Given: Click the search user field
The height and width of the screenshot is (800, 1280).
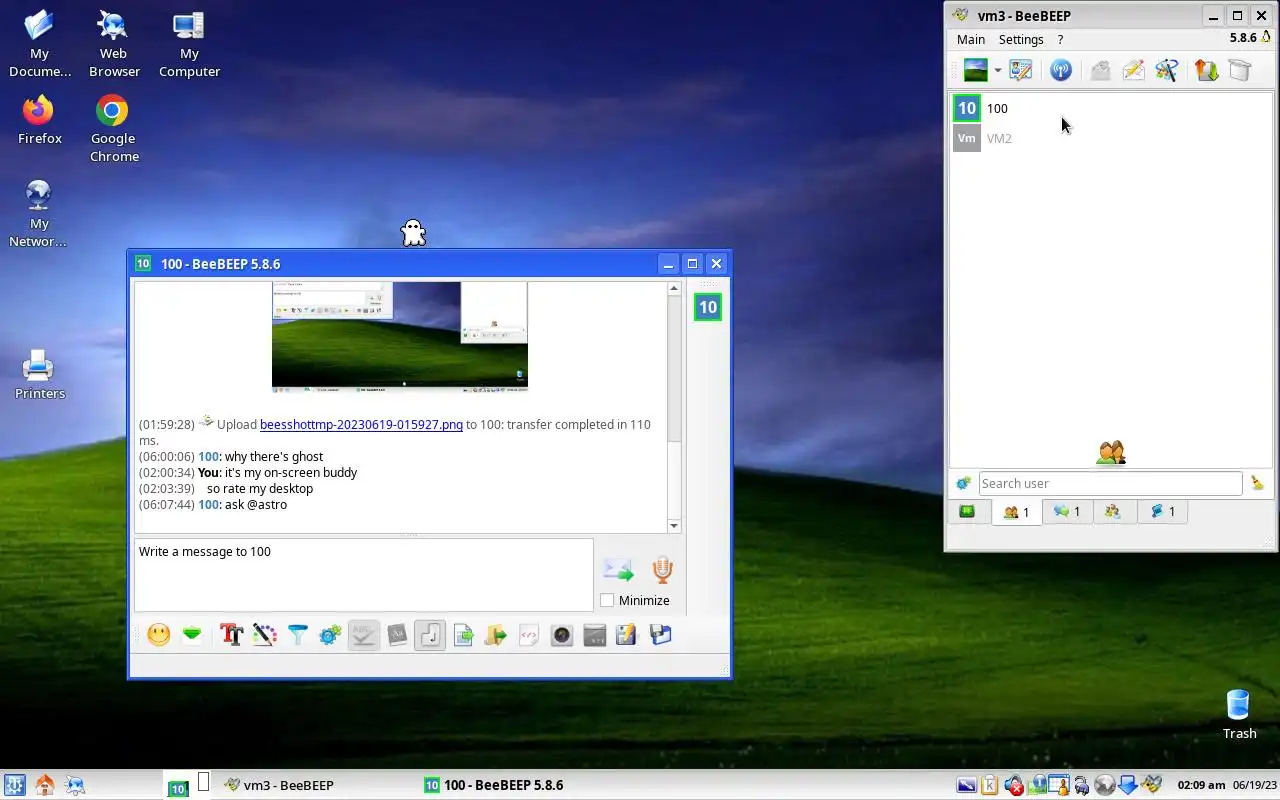Looking at the screenshot, I should 1110,483.
